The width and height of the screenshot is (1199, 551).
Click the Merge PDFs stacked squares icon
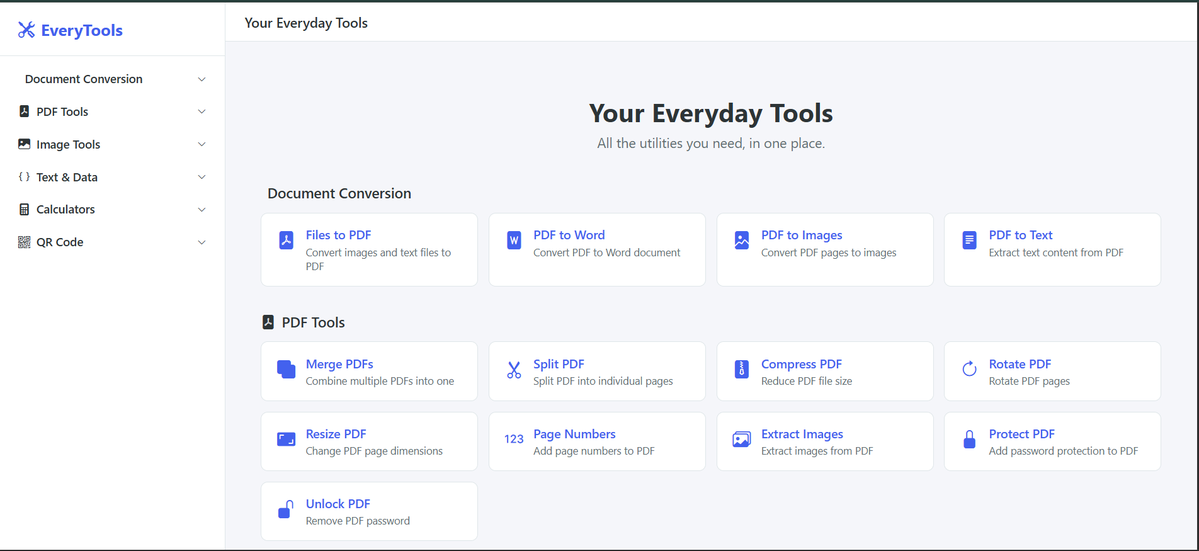[285, 370]
